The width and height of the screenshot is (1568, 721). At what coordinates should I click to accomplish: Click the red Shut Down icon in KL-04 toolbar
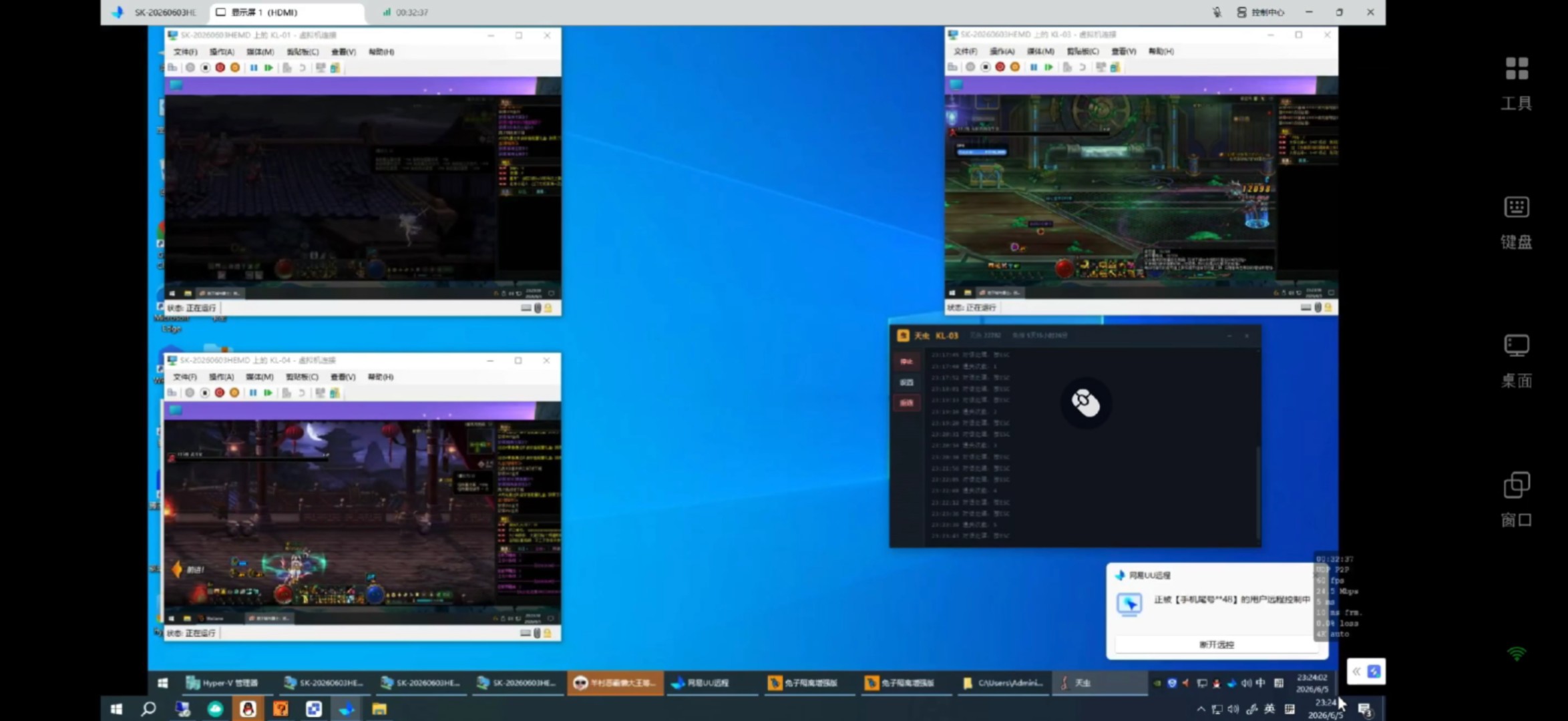click(x=220, y=393)
